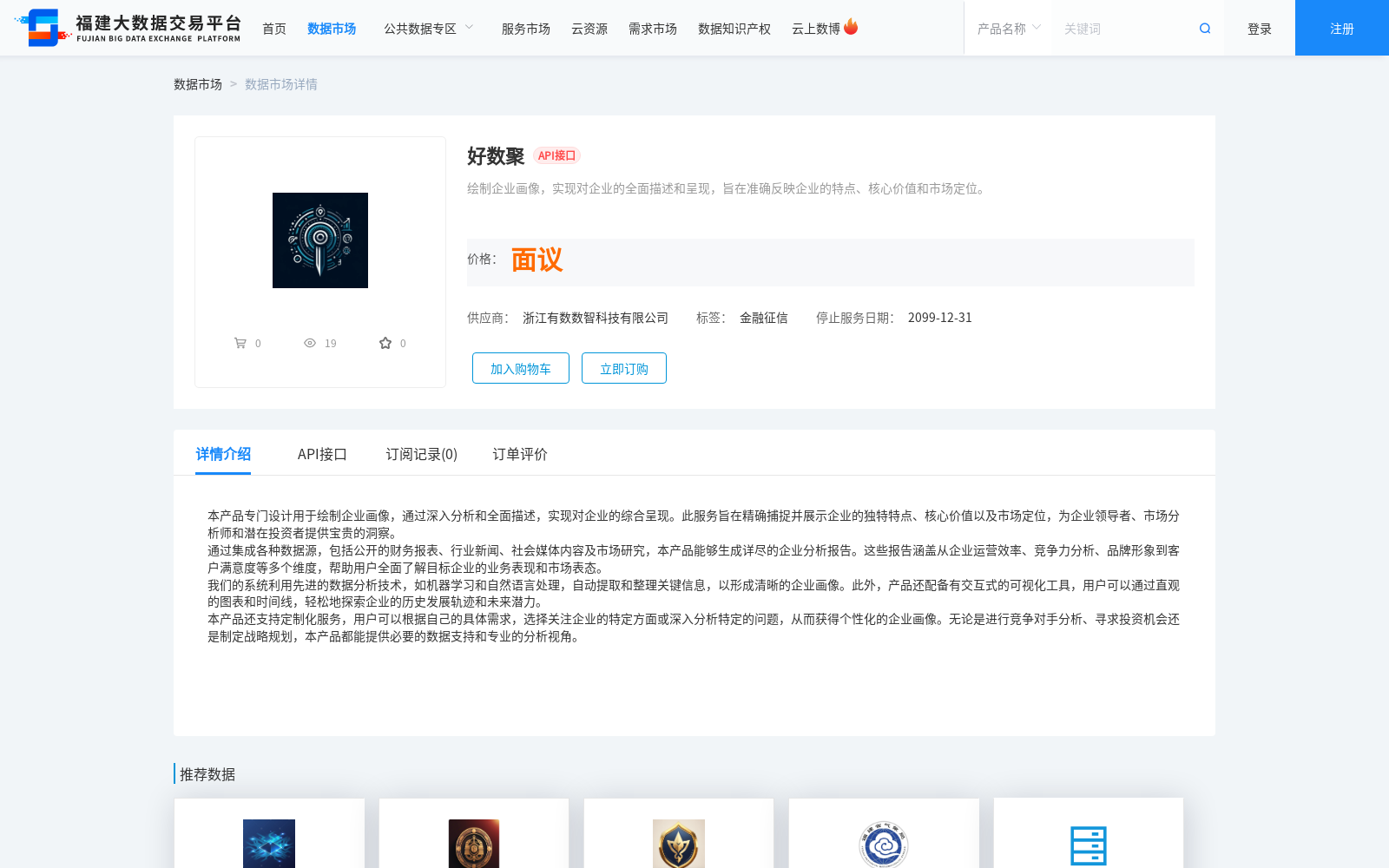Open 数据知识产权 navigation item
Image resolution: width=1389 pixels, height=868 pixels.
tap(734, 29)
